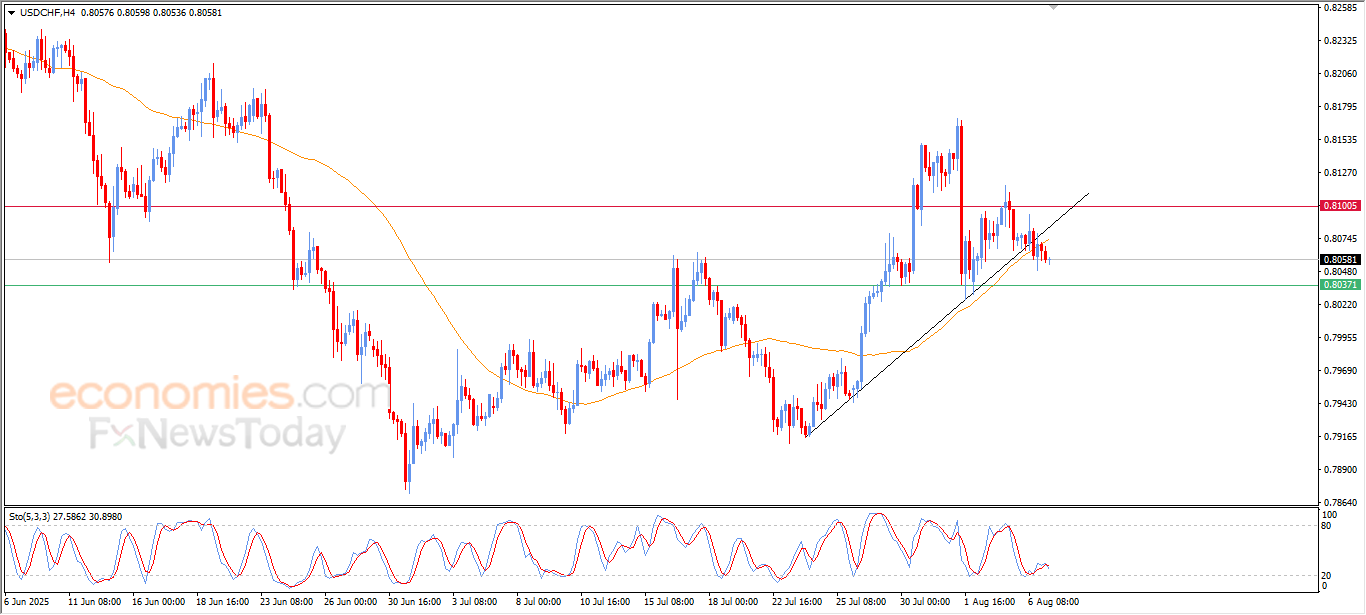Click the 23 Jun 08:00 time label
The height and width of the screenshot is (615, 1366).
[287, 603]
